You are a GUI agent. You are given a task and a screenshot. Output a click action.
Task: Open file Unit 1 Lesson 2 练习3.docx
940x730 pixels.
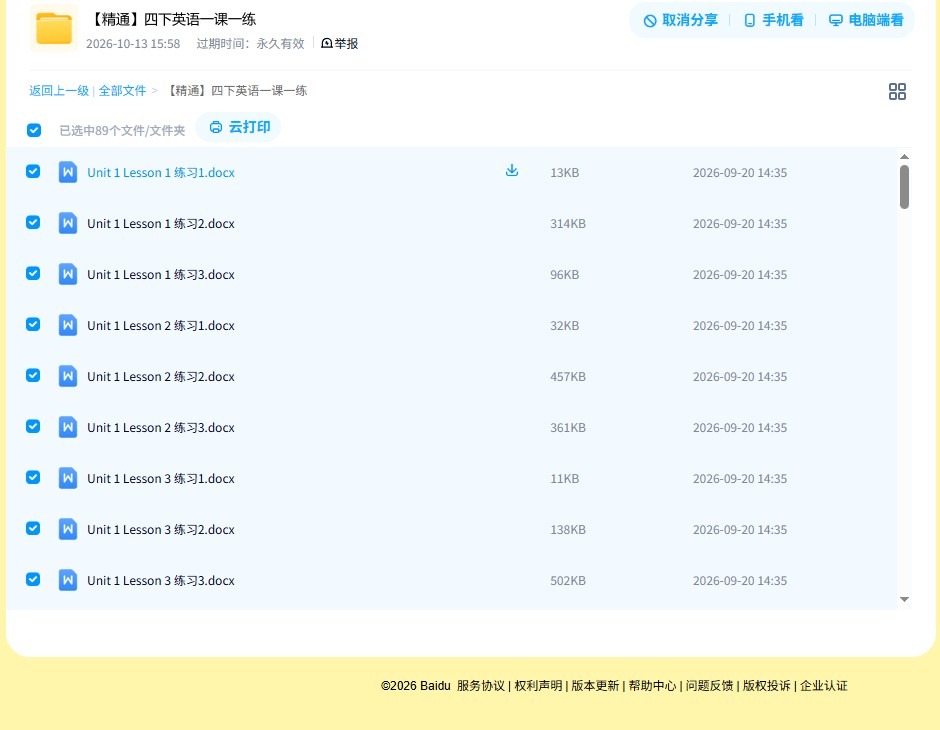[161, 427]
